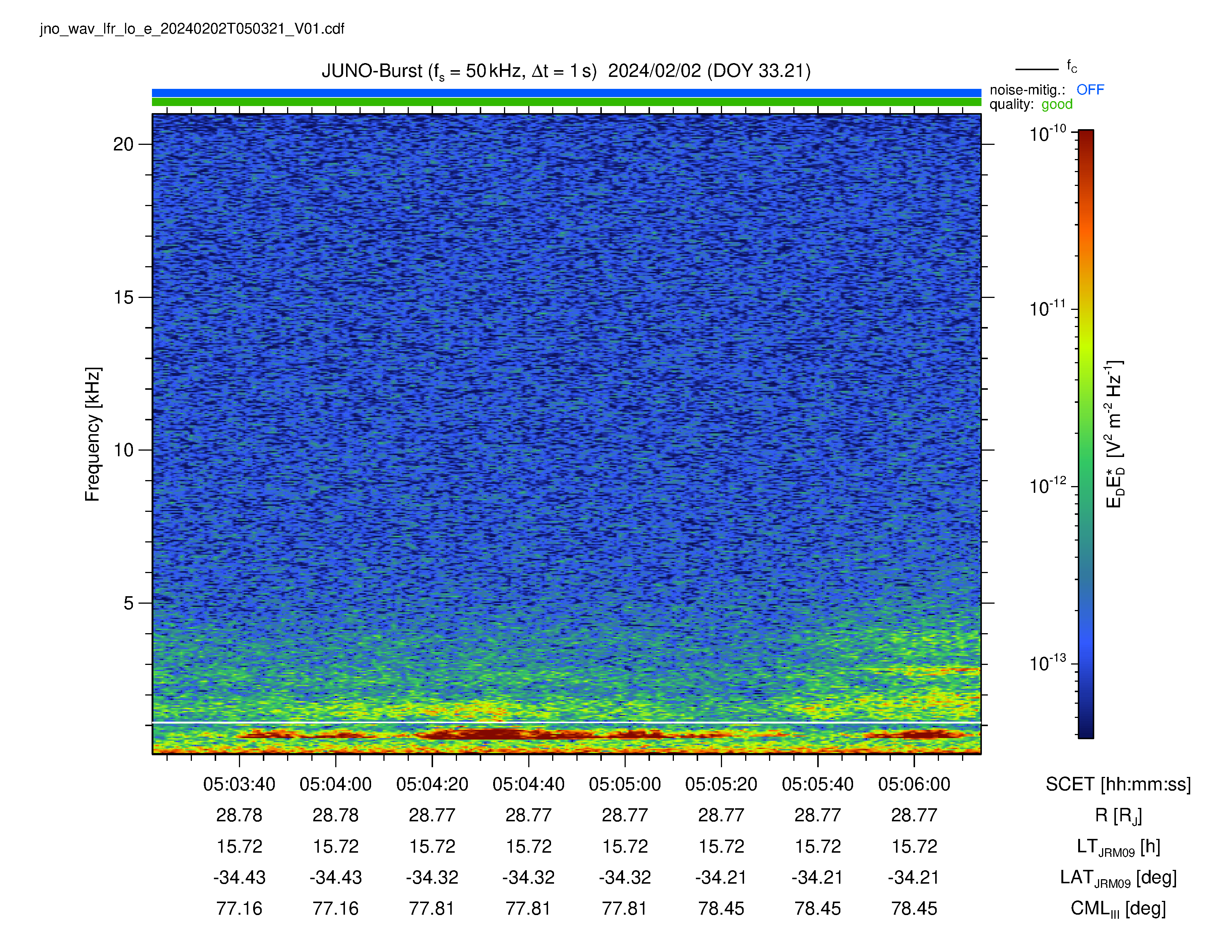This screenshot has width=1232, height=952.
Task: Click the LAT JRM09 [deg] row label
Action: click(1118, 878)
